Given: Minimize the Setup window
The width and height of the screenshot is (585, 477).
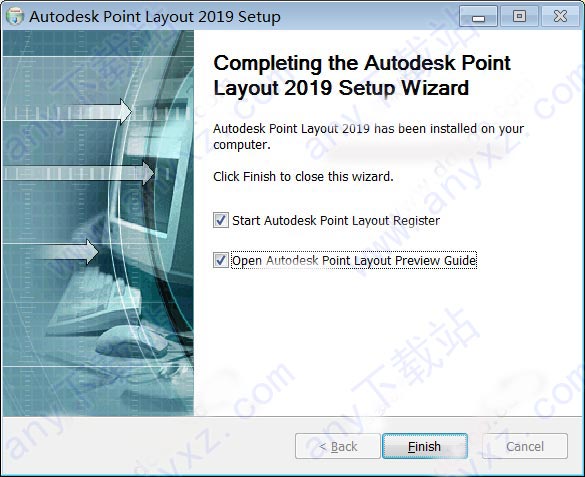Looking at the screenshot, I should tap(478, 16).
